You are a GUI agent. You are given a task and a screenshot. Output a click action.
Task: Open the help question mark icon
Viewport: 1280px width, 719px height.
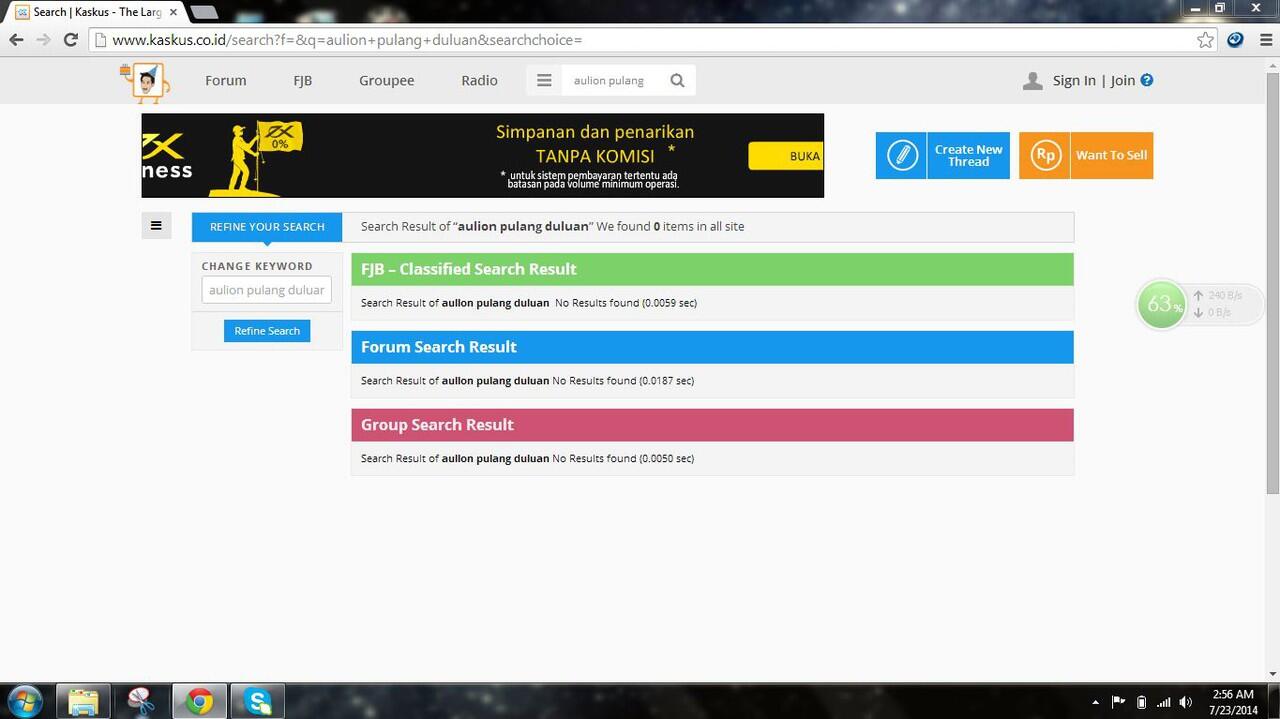point(1147,80)
